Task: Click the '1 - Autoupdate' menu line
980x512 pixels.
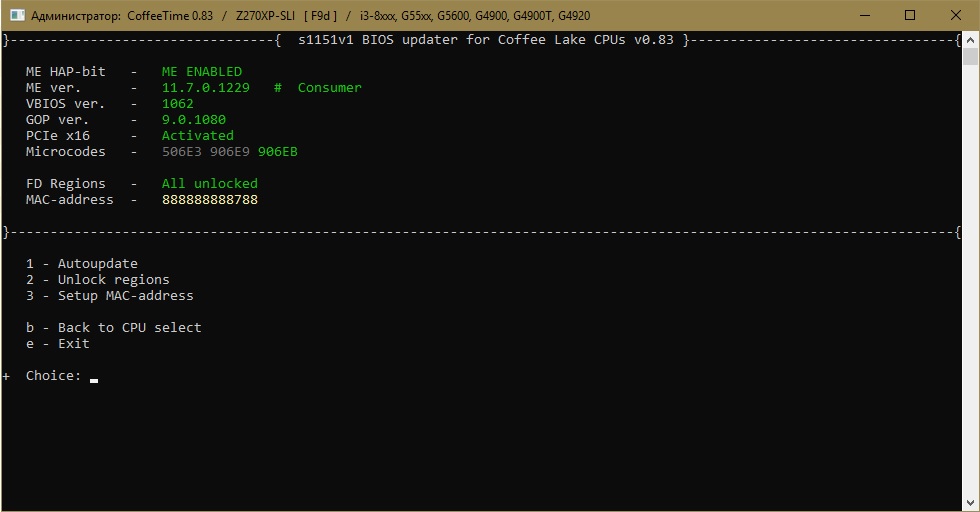Action: point(82,264)
